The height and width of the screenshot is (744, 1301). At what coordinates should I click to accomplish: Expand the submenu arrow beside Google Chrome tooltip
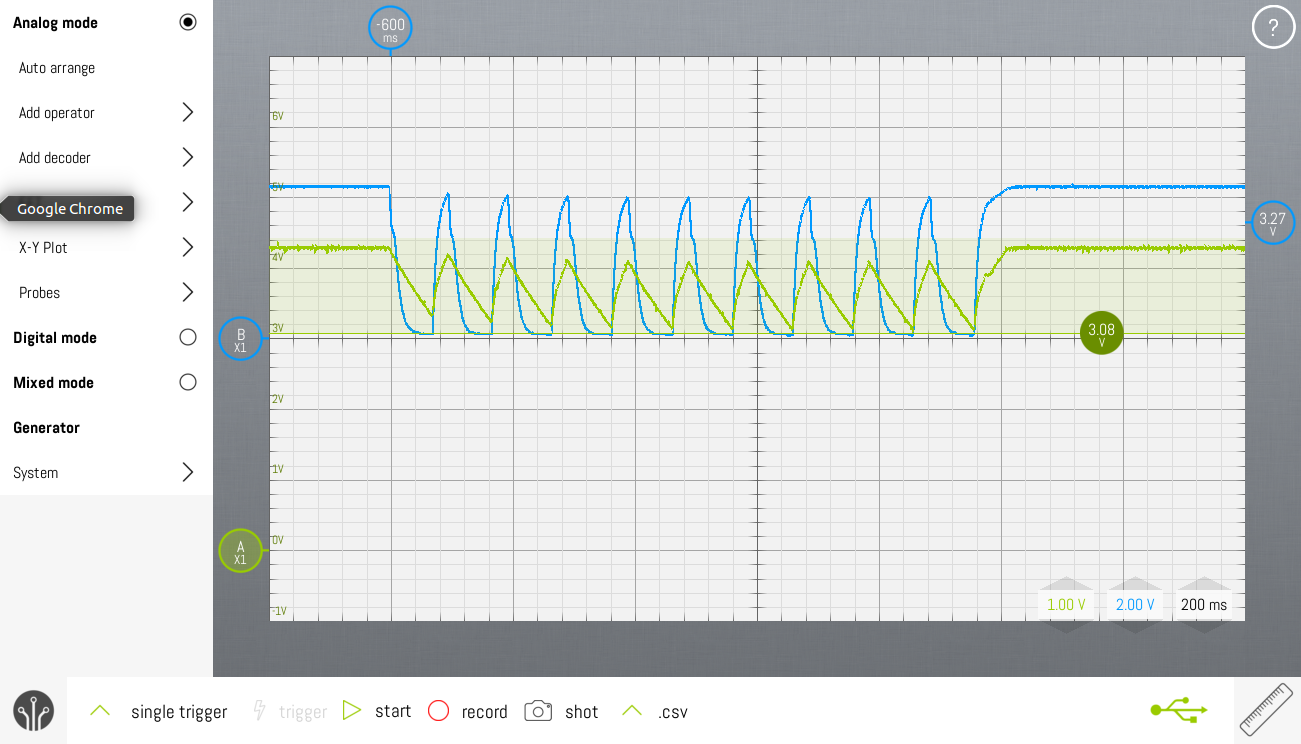[x=187, y=202]
